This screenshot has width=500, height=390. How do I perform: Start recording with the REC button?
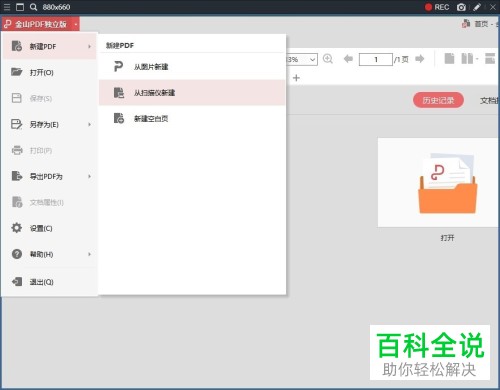pos(437,7)
